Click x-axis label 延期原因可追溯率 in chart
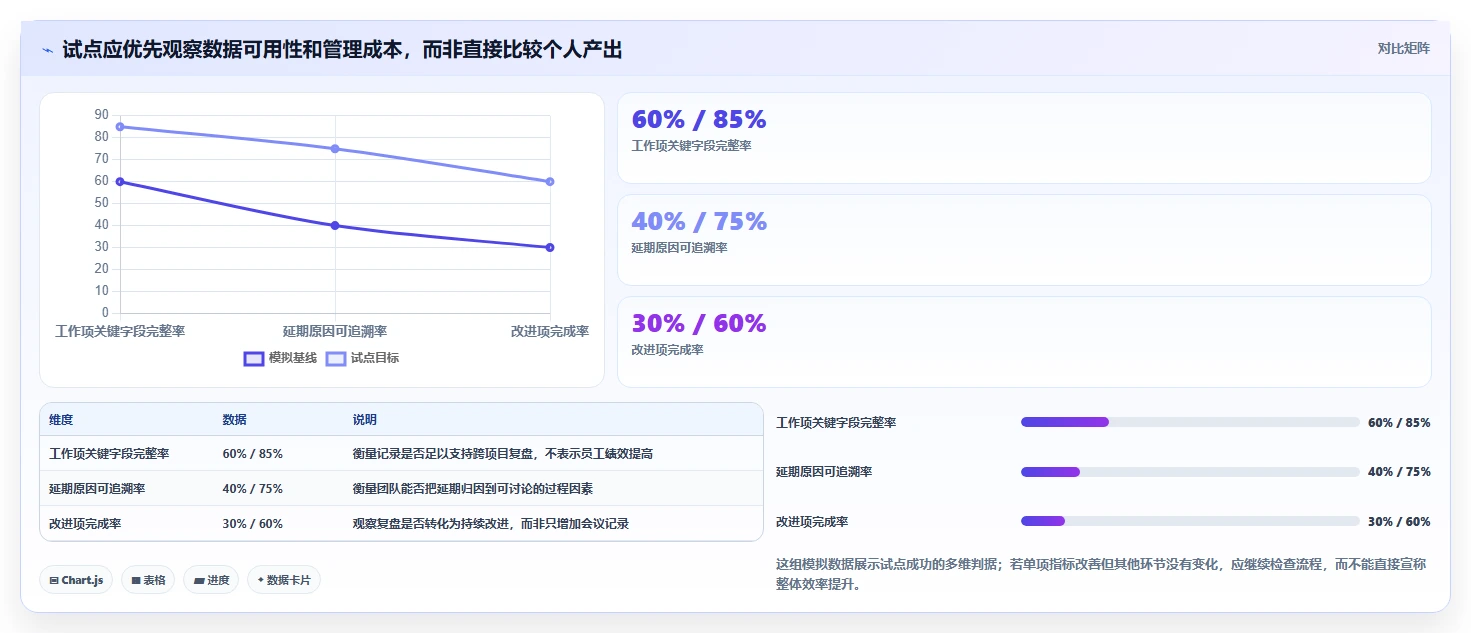This screenshot has height=633, width=1471. 335,331
